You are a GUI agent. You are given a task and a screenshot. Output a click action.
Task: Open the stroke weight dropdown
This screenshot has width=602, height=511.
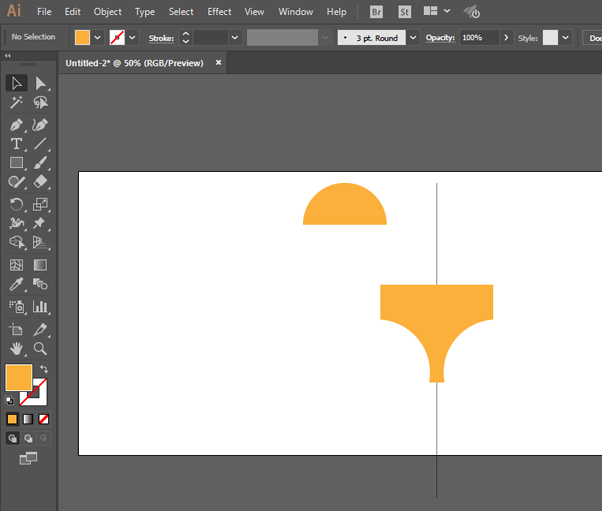[235, 38]
